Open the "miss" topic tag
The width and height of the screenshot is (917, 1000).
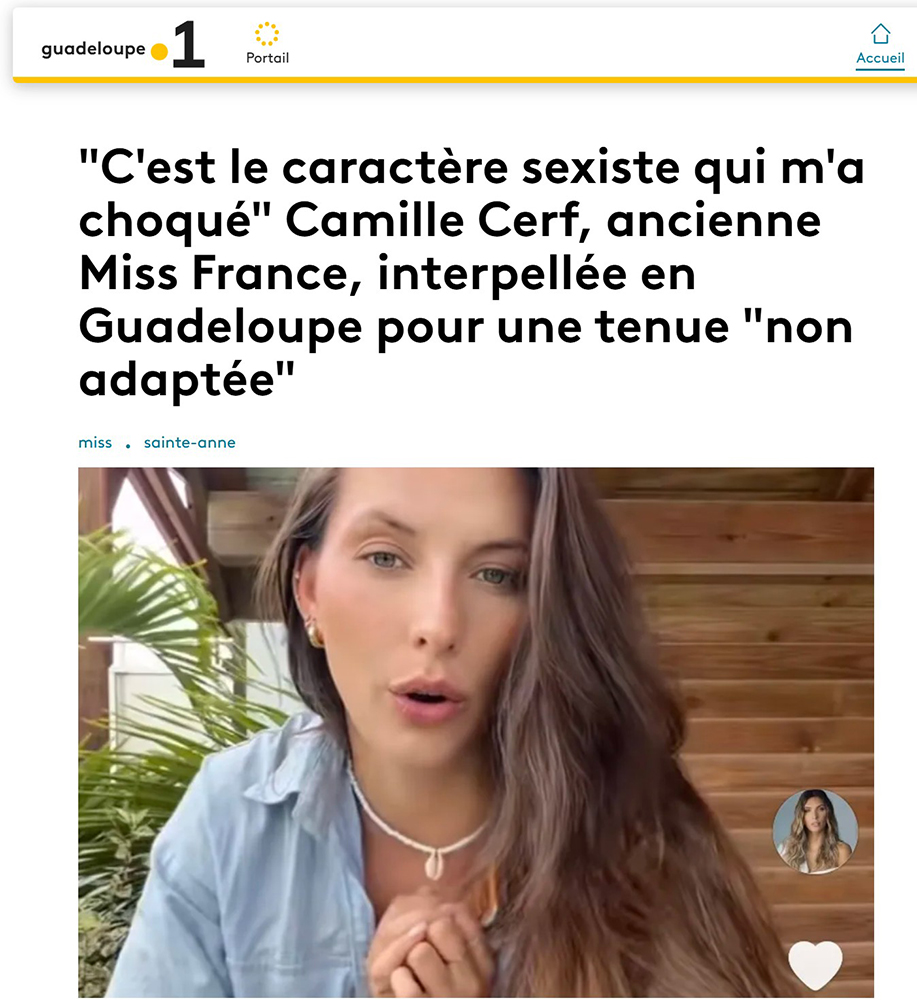click(95, 443)
